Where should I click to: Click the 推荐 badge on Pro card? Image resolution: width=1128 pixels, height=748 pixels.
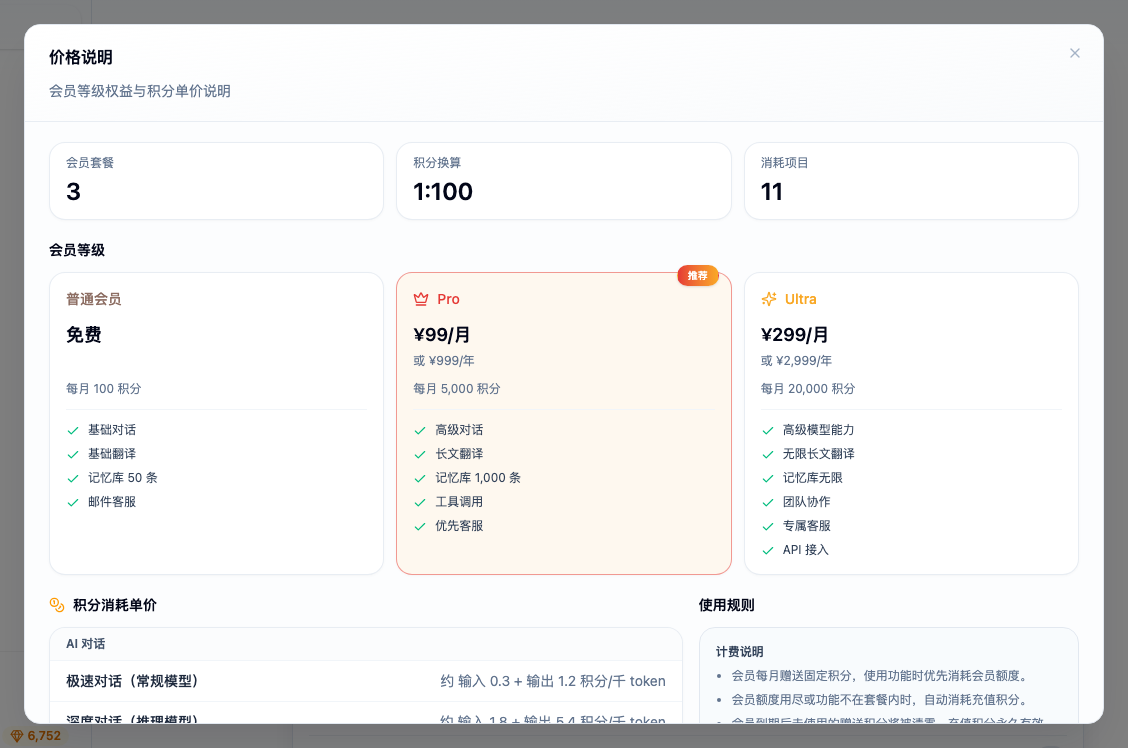point(698,275)
